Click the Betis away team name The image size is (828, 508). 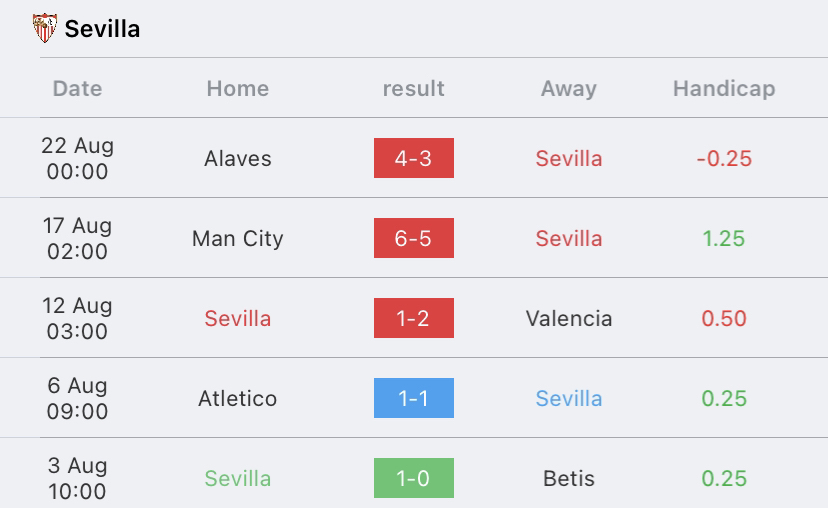(569, 478)
